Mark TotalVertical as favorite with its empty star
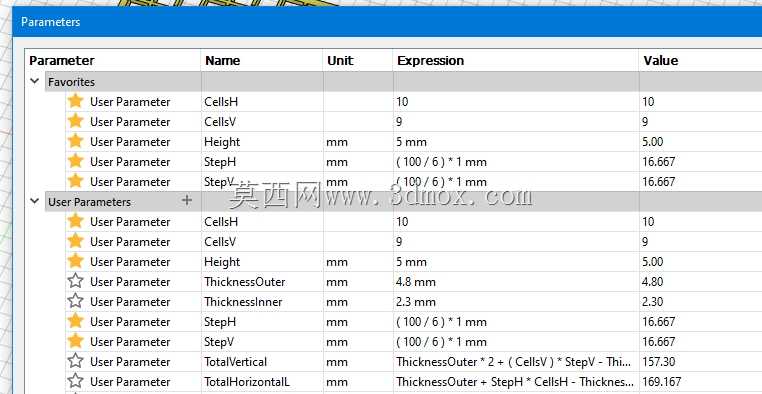Screen dimensions: 762x394 pyautogui.click(x=75, y=361)
